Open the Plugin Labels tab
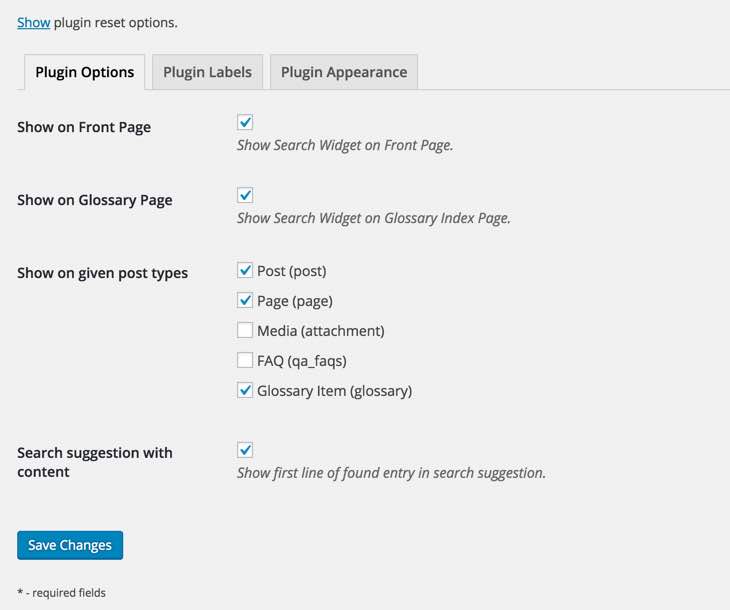 (207, 72)
